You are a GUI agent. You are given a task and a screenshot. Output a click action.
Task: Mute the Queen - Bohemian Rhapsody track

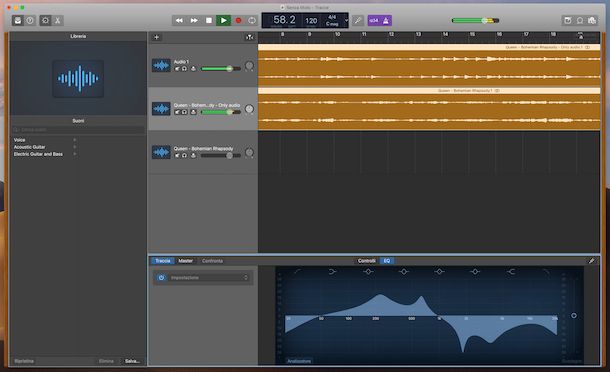coord(177,155)
